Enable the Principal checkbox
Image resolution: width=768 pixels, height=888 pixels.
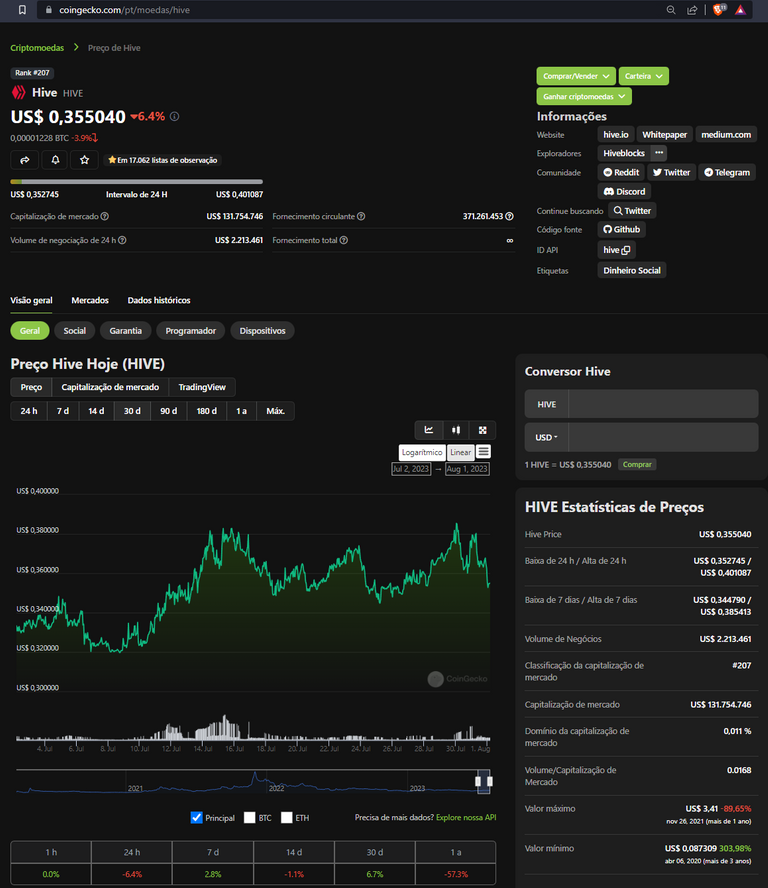(197, 817)
